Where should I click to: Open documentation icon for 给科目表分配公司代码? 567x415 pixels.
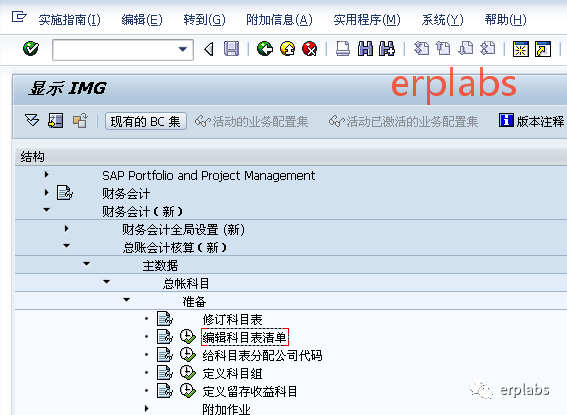(165, 355)
